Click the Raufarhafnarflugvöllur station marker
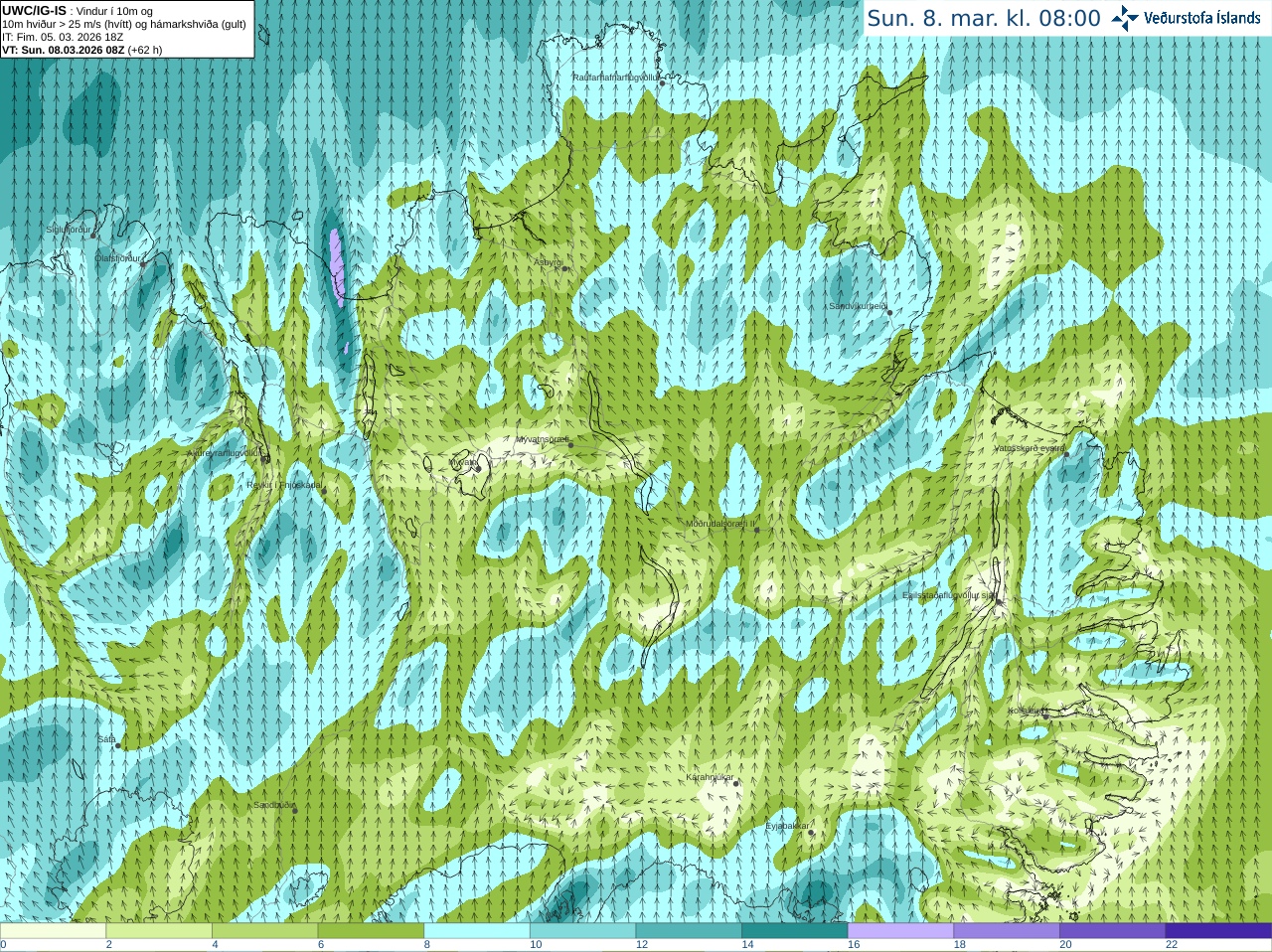This screenshot has width=1272, height=952. point(662,83)
